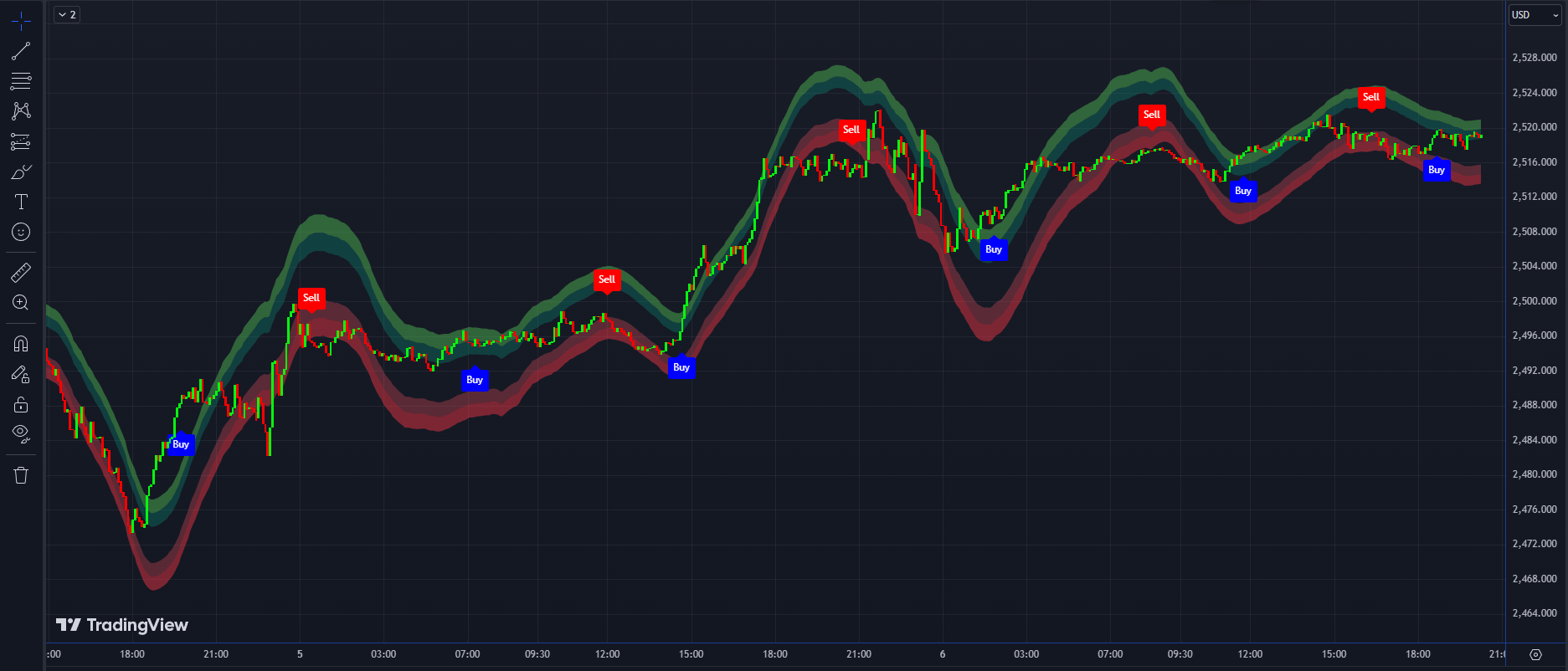The width and height of the screenshot is (1568, 671).
Task: Click the 2,512.000 price axis label
Action: [x=1535, y=197]
